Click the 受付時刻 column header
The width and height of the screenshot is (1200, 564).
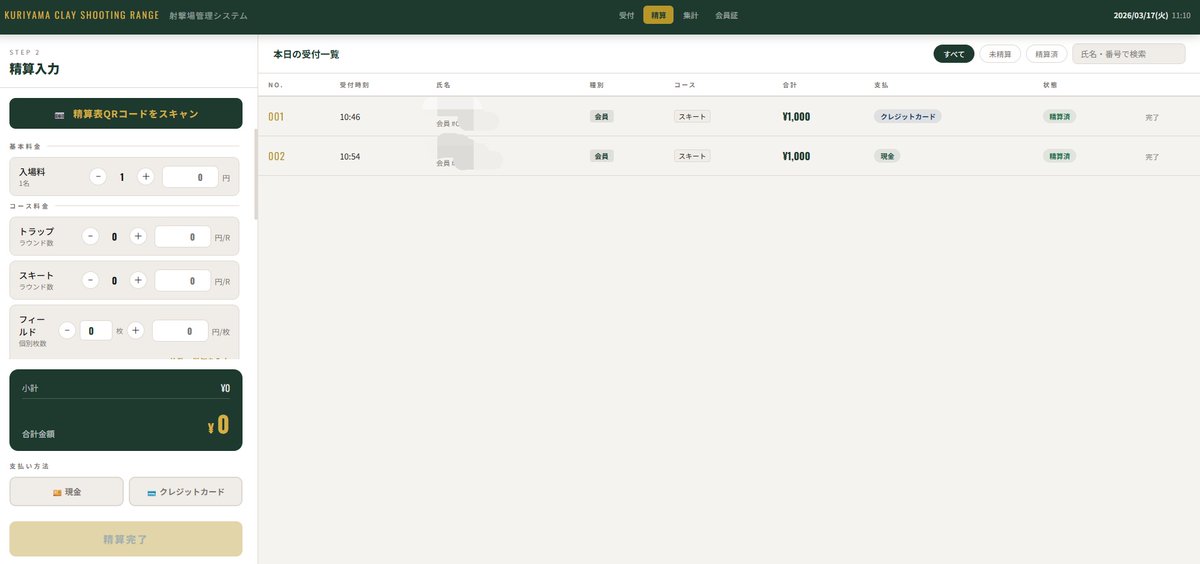(354, 85)
